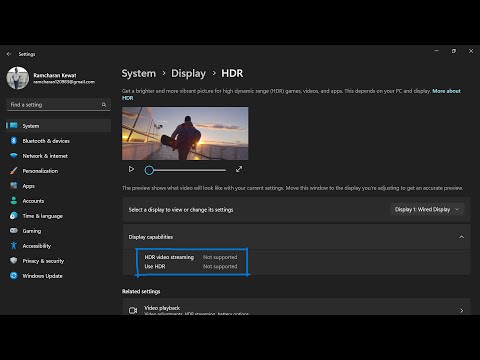Viewport: 480px width, 360px height.
Task: Select Bluetooth & devices in sidebar
Action: coord(46,141)
